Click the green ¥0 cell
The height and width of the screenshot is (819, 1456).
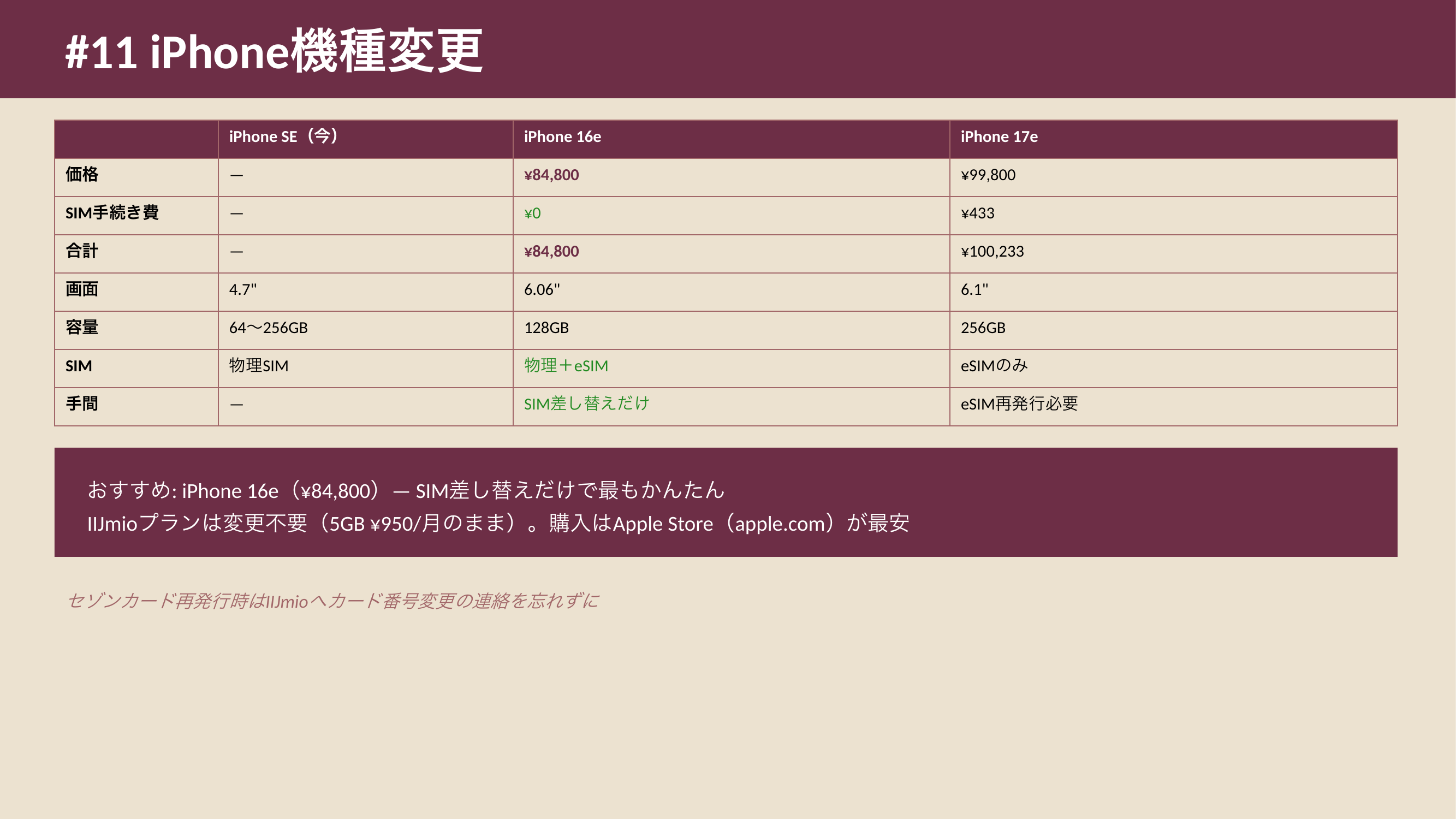(x=532, y=213)
